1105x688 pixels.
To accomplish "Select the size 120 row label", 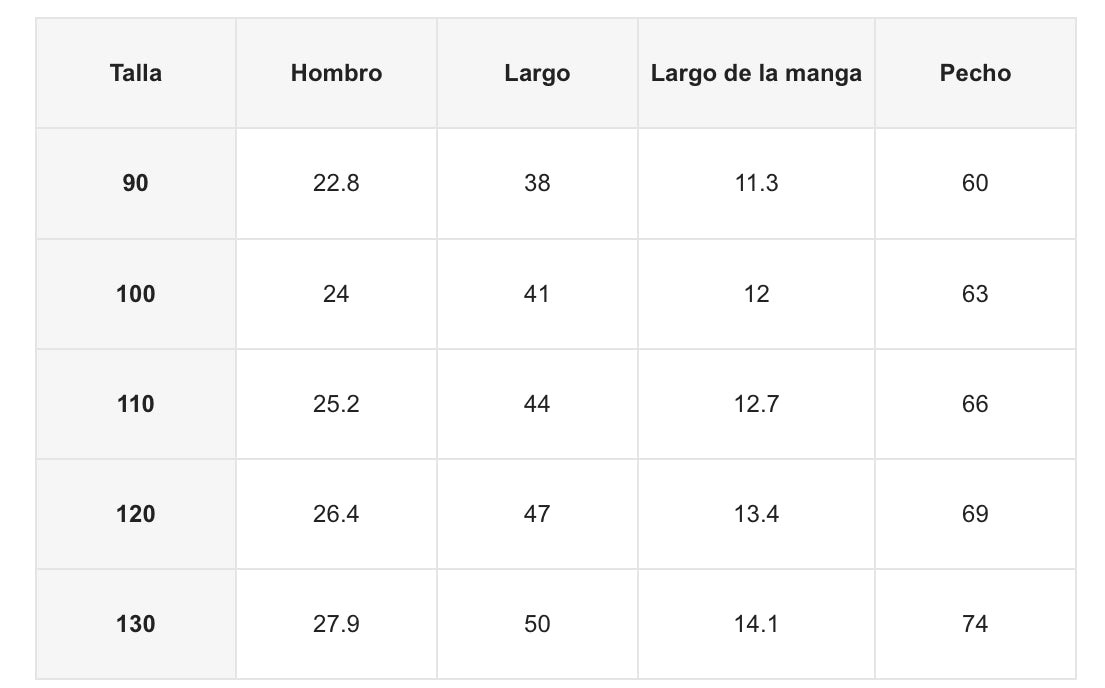I will [136, 514].
